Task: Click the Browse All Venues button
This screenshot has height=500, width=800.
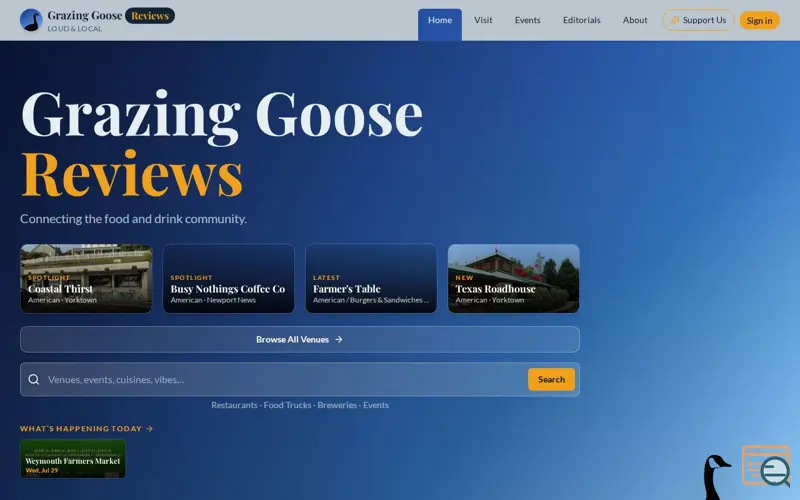Action: pyautogui.click(x=300, y=339)
